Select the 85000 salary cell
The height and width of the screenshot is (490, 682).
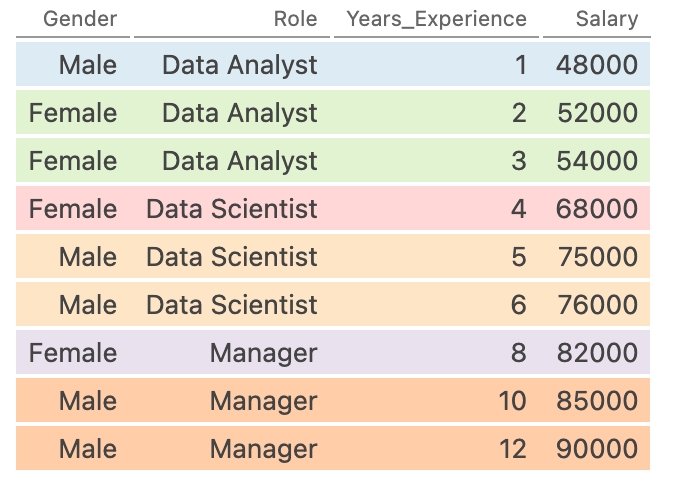(x=596, y=401)
